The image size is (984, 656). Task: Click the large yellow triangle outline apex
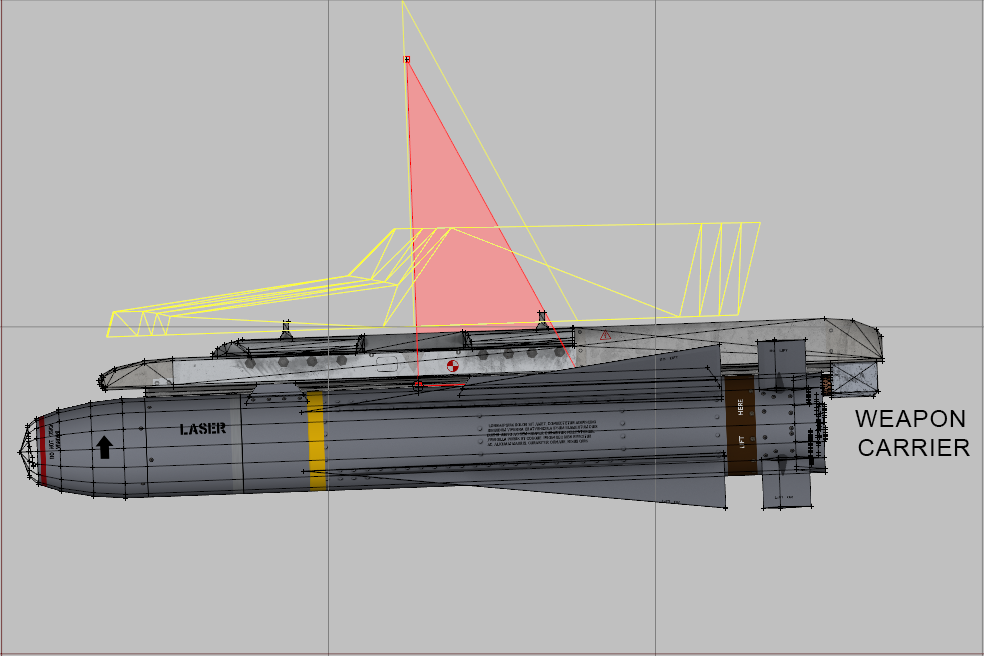pyautogui.click(x=403, y=3)
